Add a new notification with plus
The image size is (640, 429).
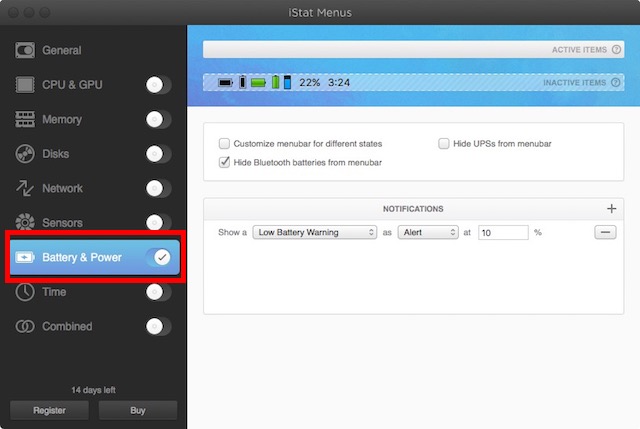click(x=611, y=209)
